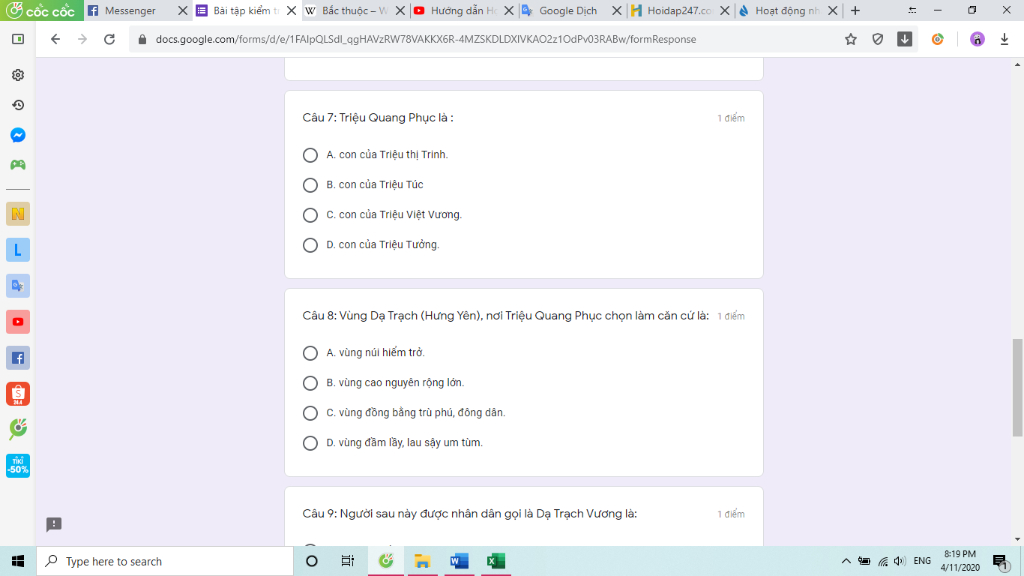This screenshot has height=576, width=1024.
Task: Open the ENG language indicator
Action: click(922, 561)
